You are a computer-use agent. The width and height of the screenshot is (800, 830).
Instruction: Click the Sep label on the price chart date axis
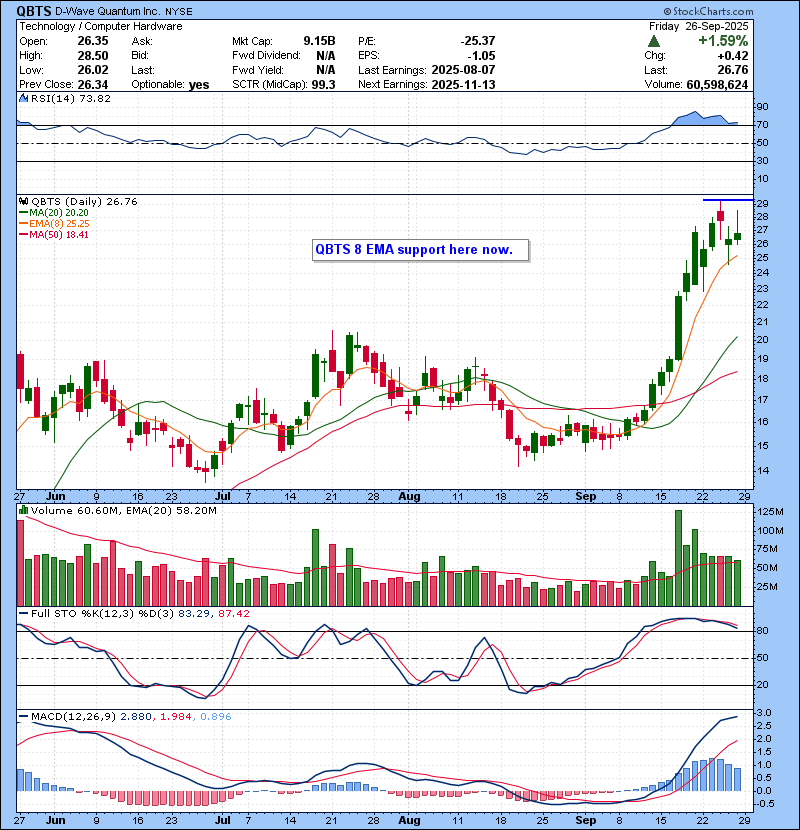point(586,497)
